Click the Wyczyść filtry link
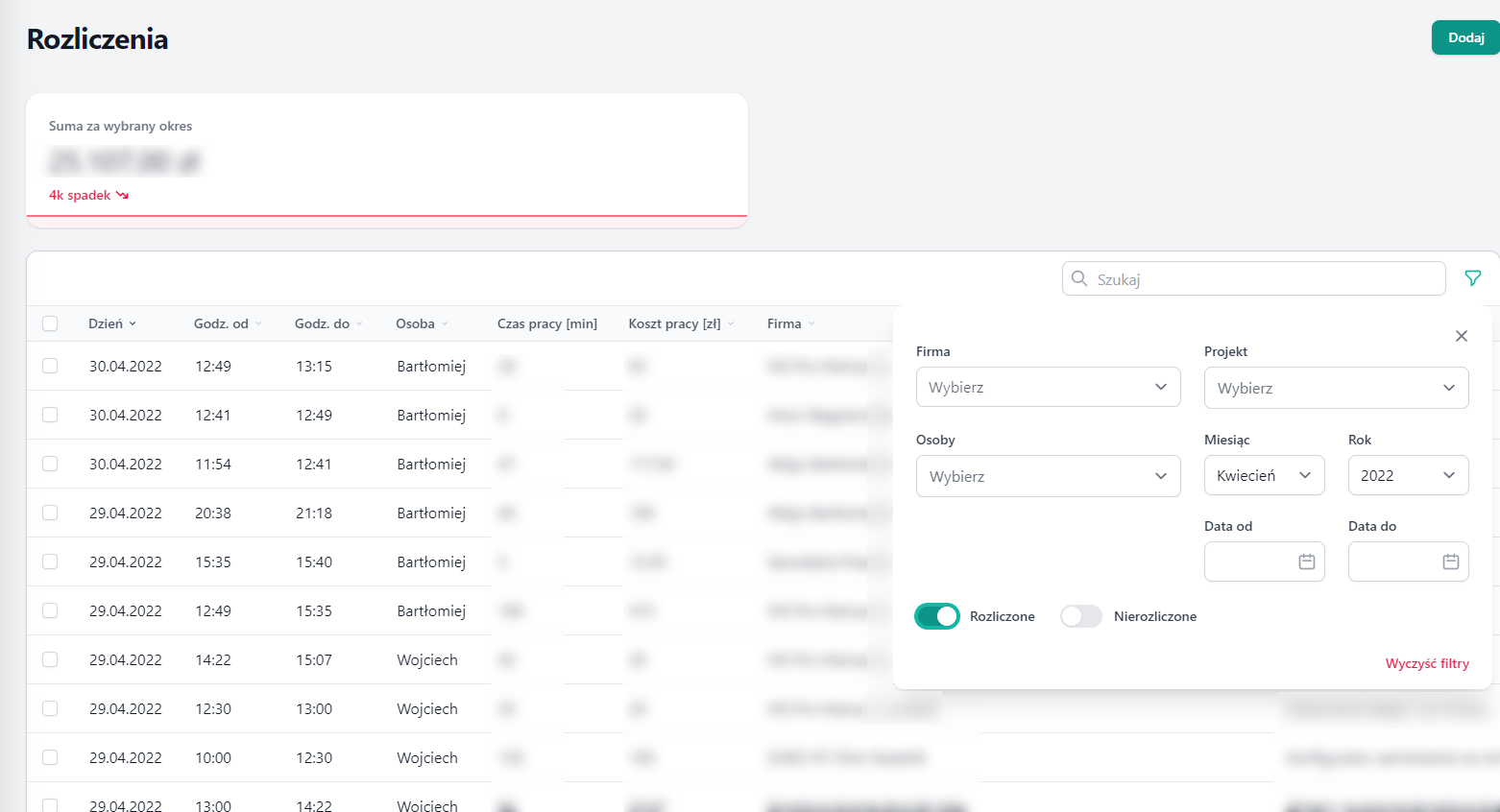The image size is (1500, 812). pos(1427,662)
